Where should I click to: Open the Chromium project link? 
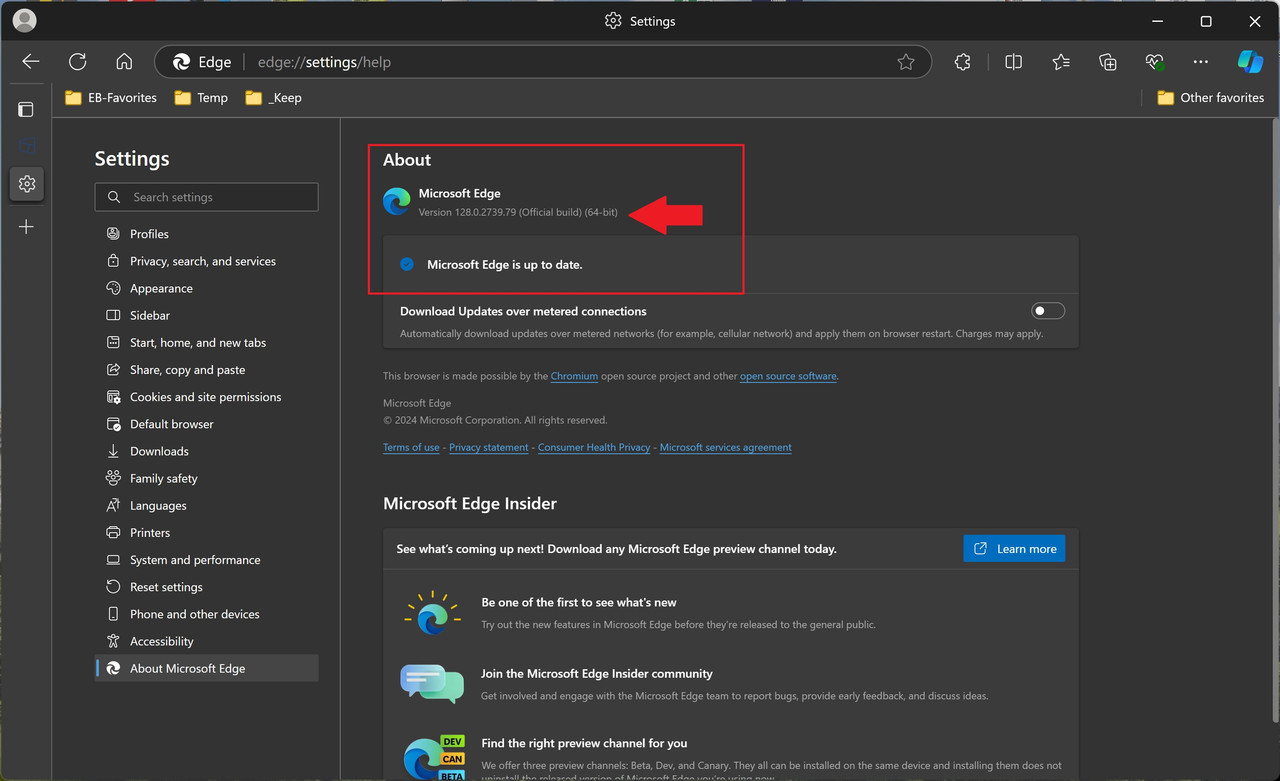pyautogui.click(x=574, y=376)
